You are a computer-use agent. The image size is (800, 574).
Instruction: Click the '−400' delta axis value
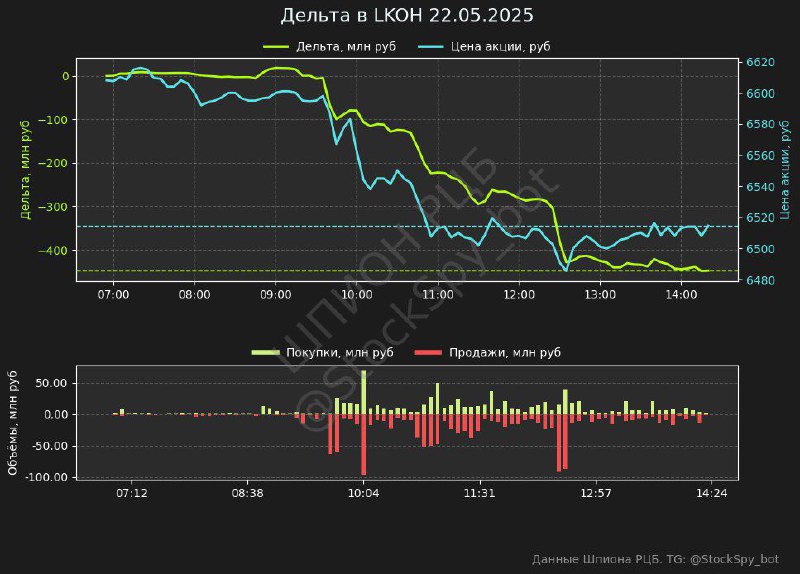[54, 251]
